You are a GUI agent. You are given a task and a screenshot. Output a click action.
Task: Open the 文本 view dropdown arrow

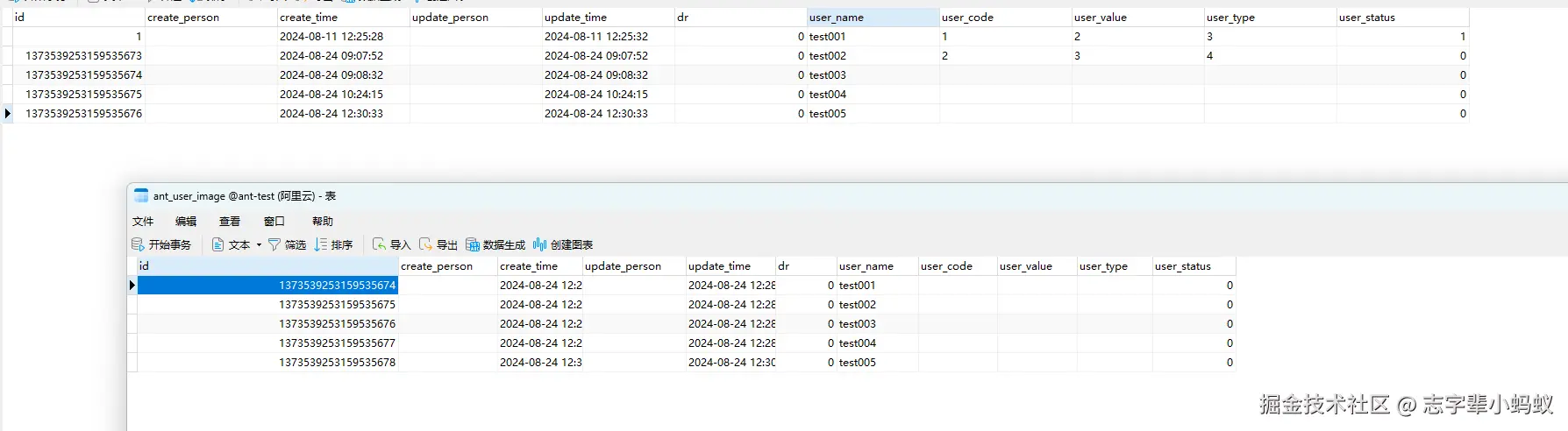coord(259,245)
